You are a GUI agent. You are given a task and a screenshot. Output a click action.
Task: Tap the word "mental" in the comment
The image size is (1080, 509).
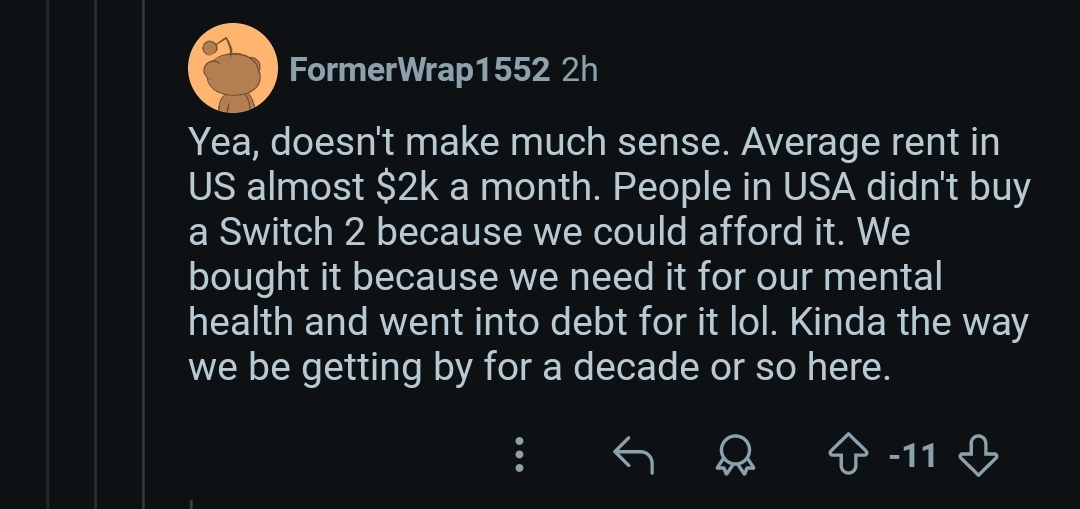(x=882, y=276)
